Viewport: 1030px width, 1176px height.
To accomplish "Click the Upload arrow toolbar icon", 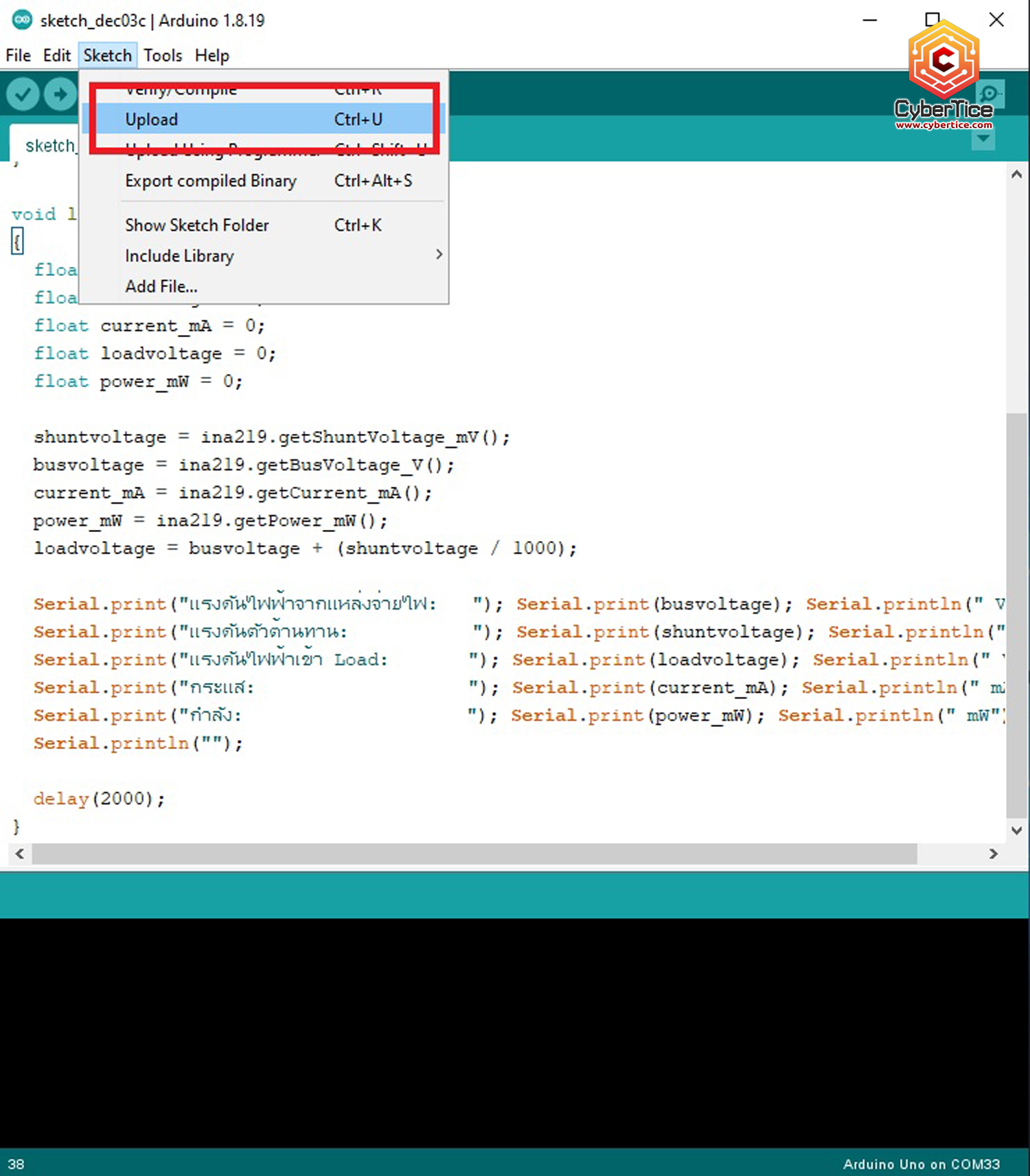I will point(60,93).
